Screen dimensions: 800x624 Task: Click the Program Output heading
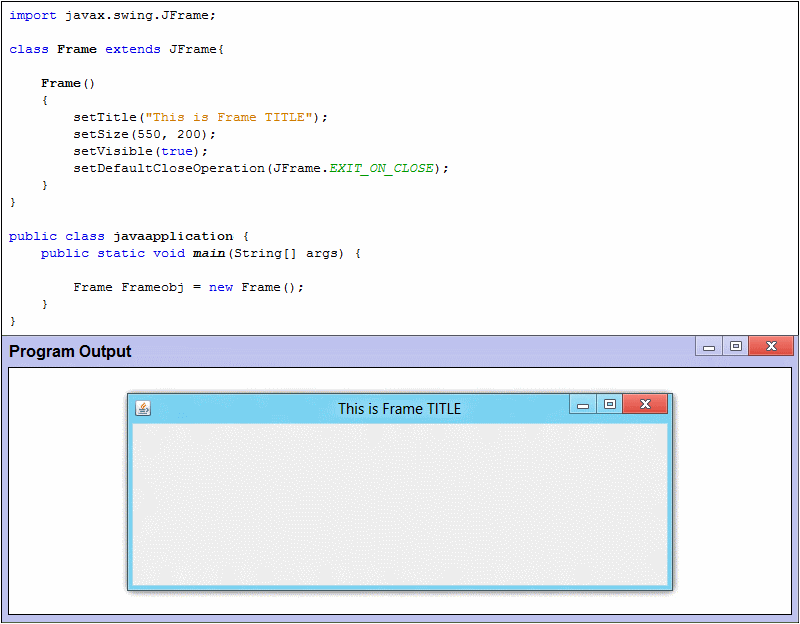(x=70, y=351)
